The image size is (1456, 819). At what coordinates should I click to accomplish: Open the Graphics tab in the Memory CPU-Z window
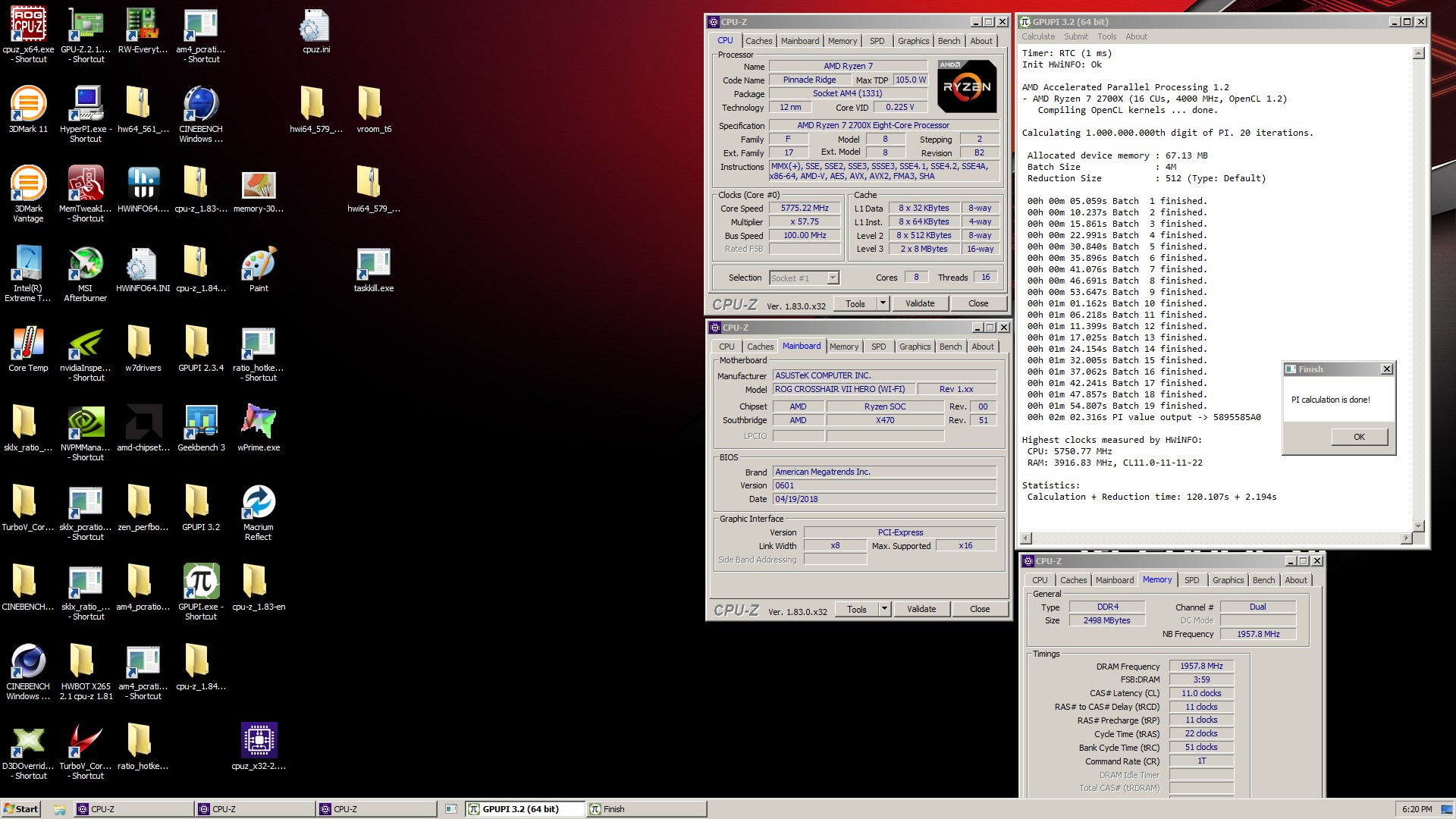1228,580
